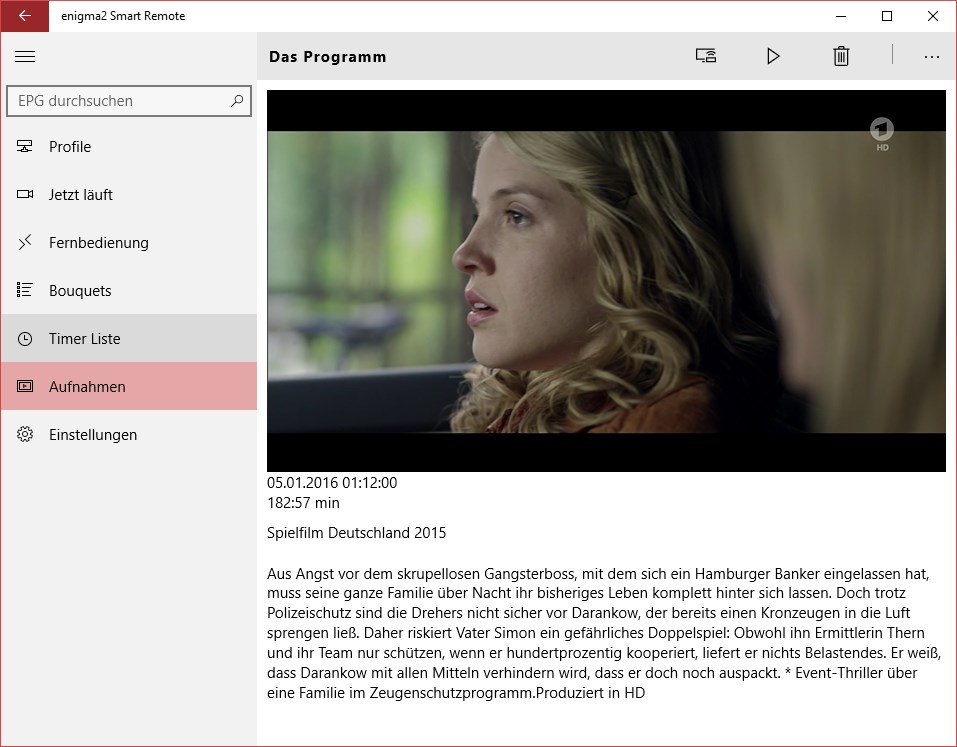This screenshot has height=747, width=957.
Task: Select the Jetzt läuft camera icon
Action: (x=25, y=194)
